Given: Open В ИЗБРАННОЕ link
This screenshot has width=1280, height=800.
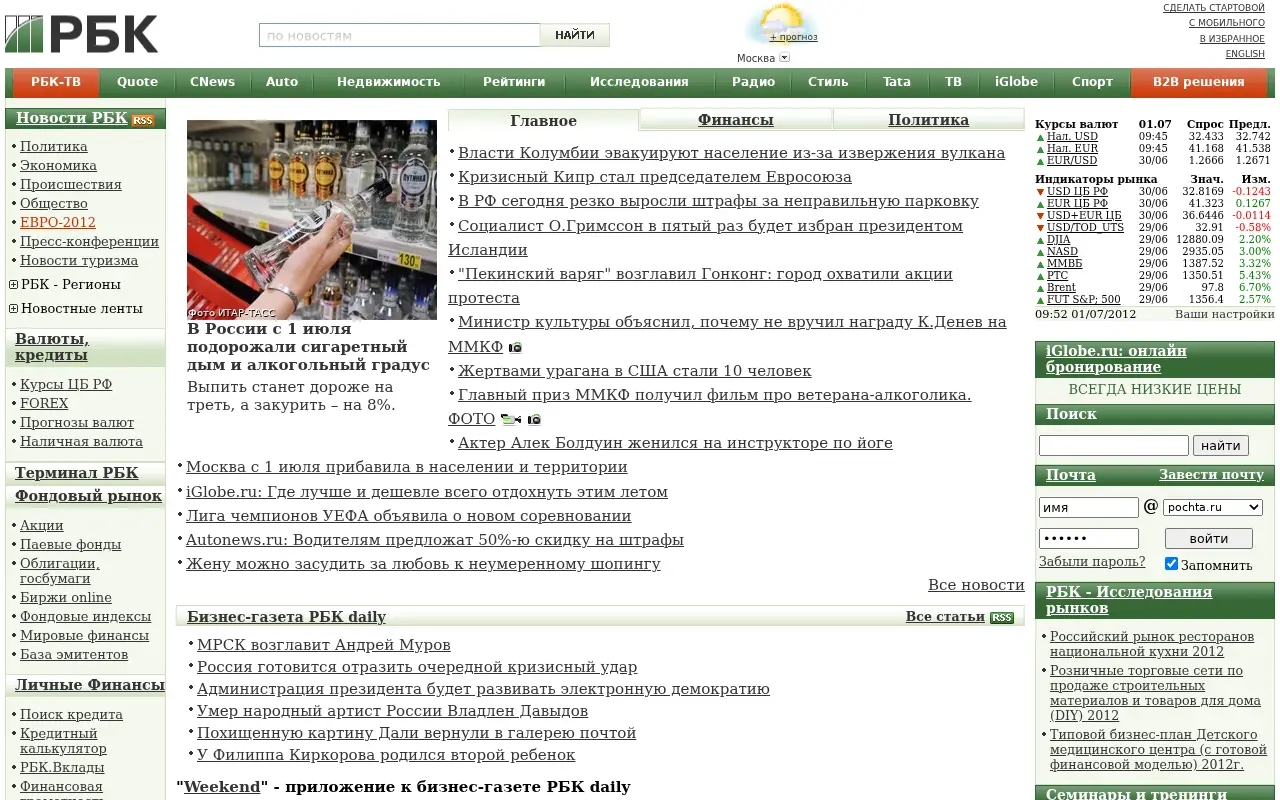Looking at the screenshot, I should pyautogui.click(x=1232, y=39).
